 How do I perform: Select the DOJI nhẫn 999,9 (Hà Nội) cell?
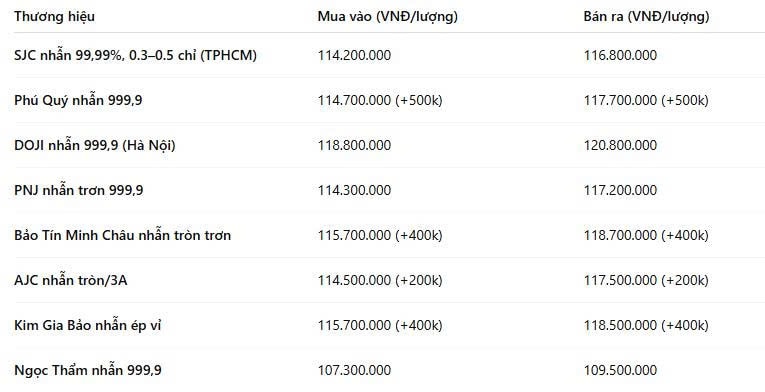coord(95,145)
